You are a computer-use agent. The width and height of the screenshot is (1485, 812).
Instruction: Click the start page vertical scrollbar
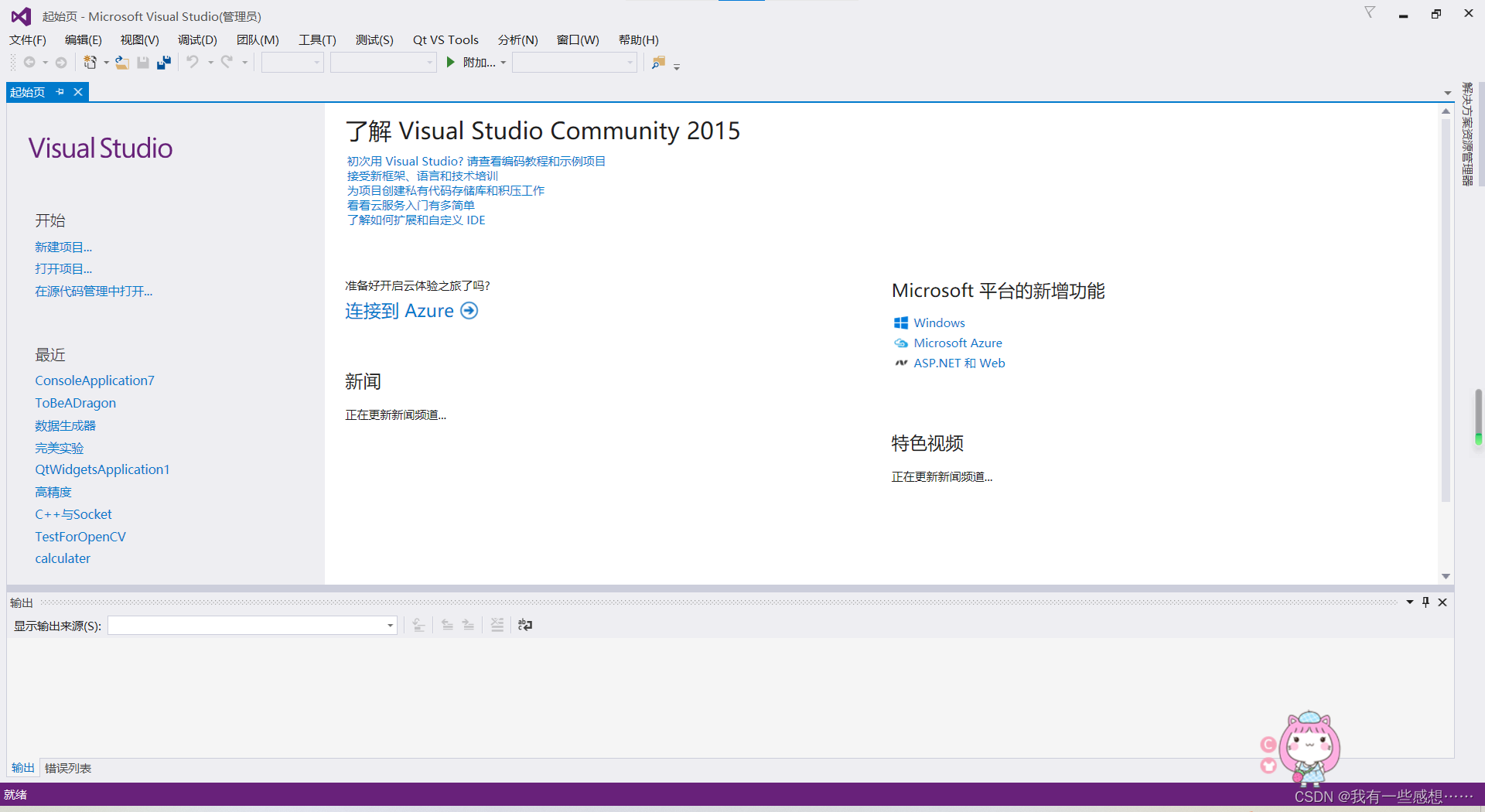(x=1446, y=309)
